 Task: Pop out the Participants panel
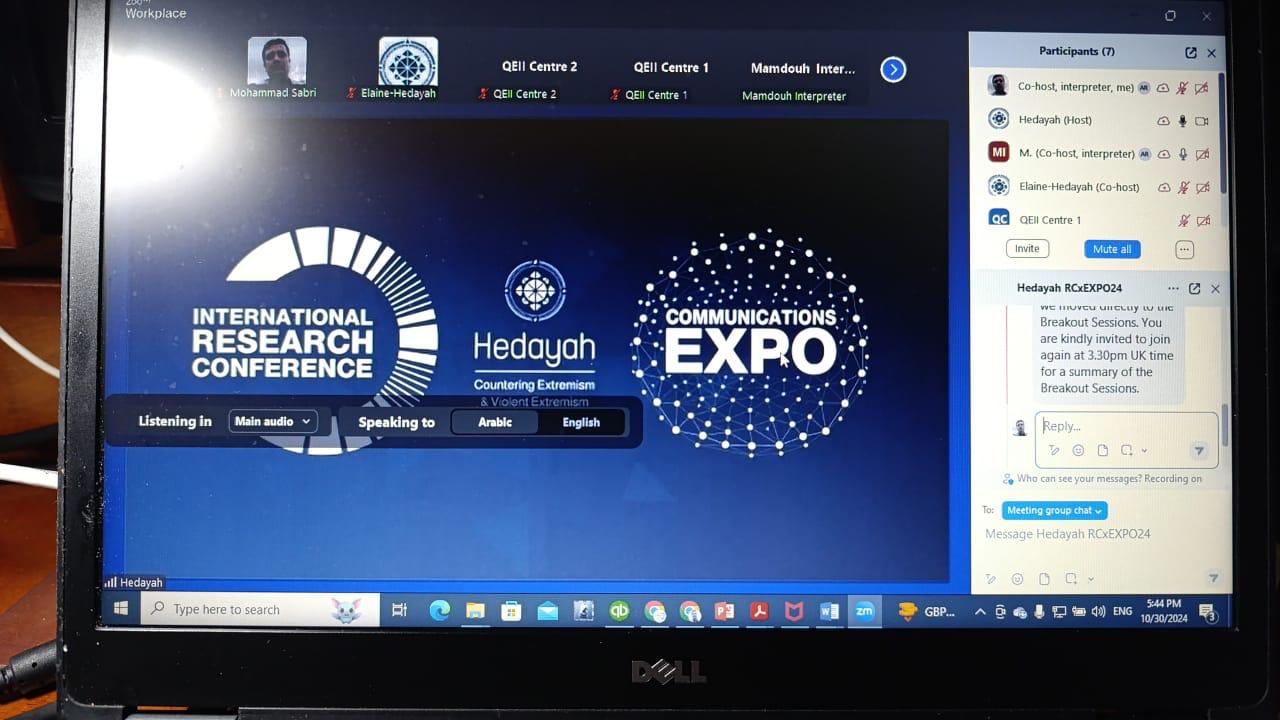click(1191, 53)
